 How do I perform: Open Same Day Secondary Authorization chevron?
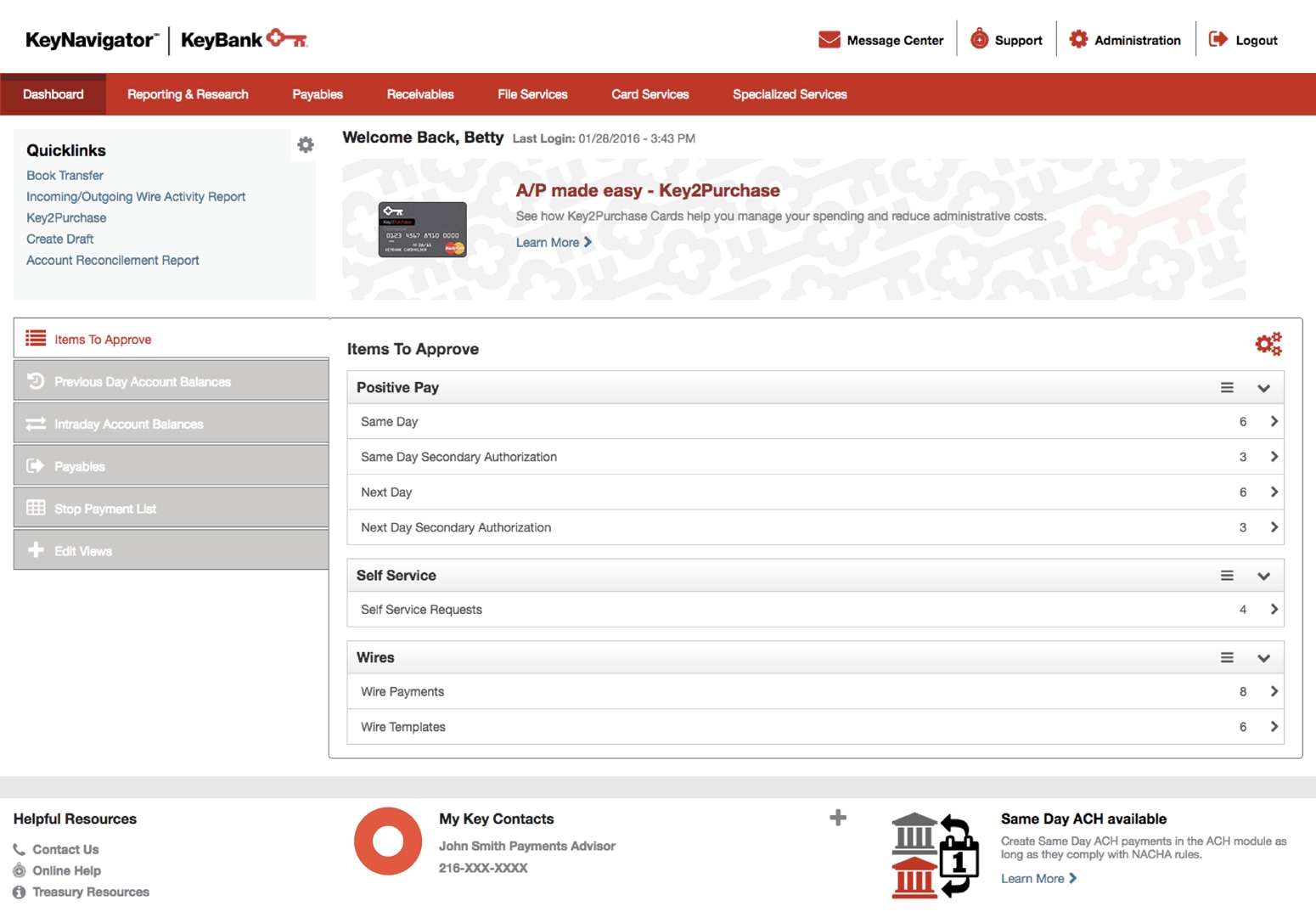[x=1274, y=457]
